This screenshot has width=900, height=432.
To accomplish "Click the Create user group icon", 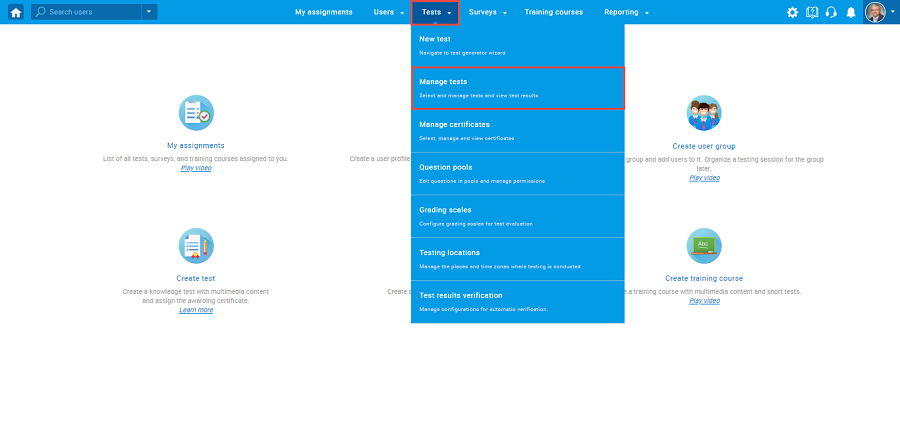I will (704, 113).
